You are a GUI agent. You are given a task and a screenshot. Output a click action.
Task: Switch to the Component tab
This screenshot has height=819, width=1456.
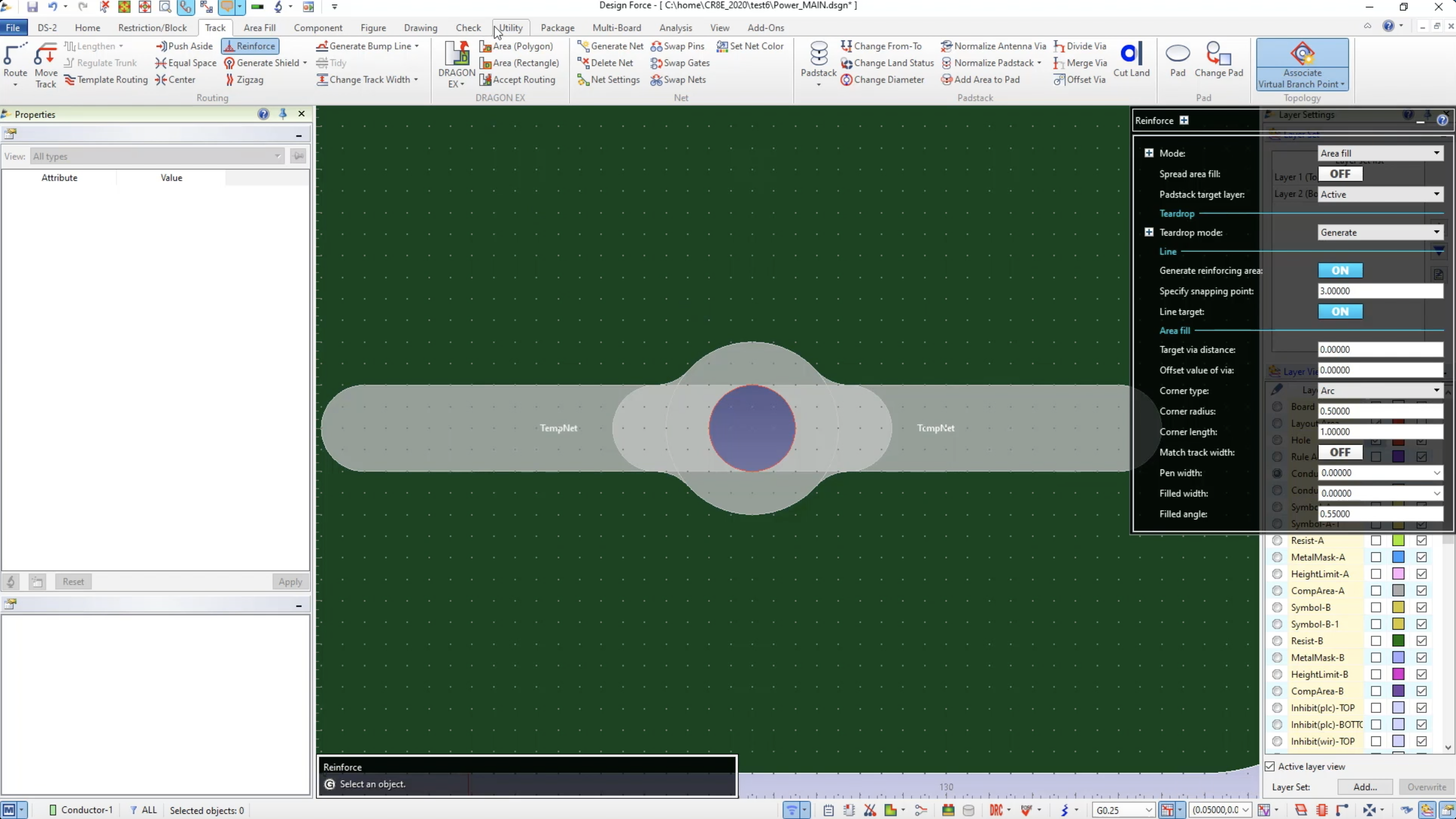click(x=318, y=28)
